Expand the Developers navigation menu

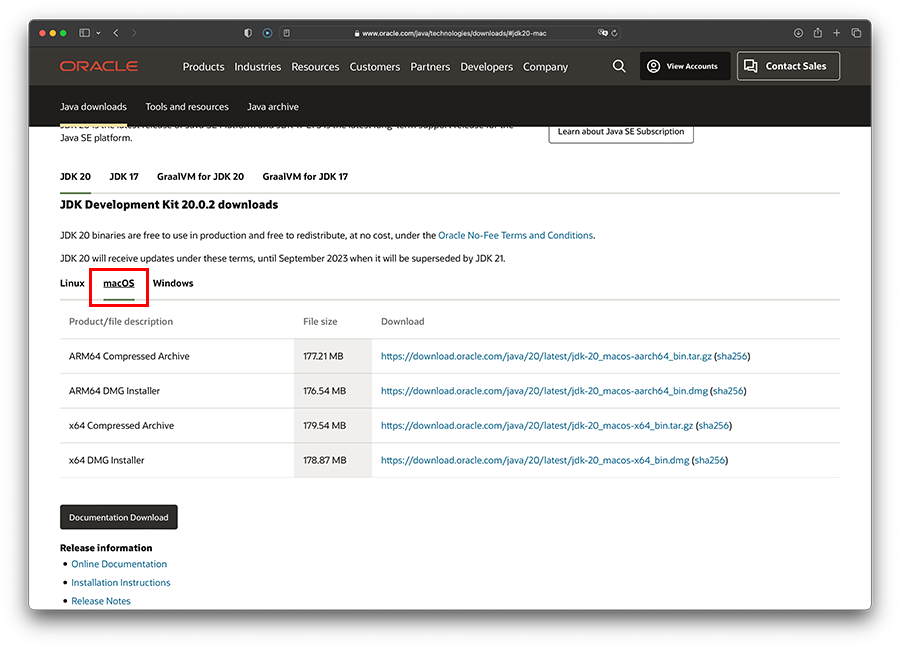486,67
